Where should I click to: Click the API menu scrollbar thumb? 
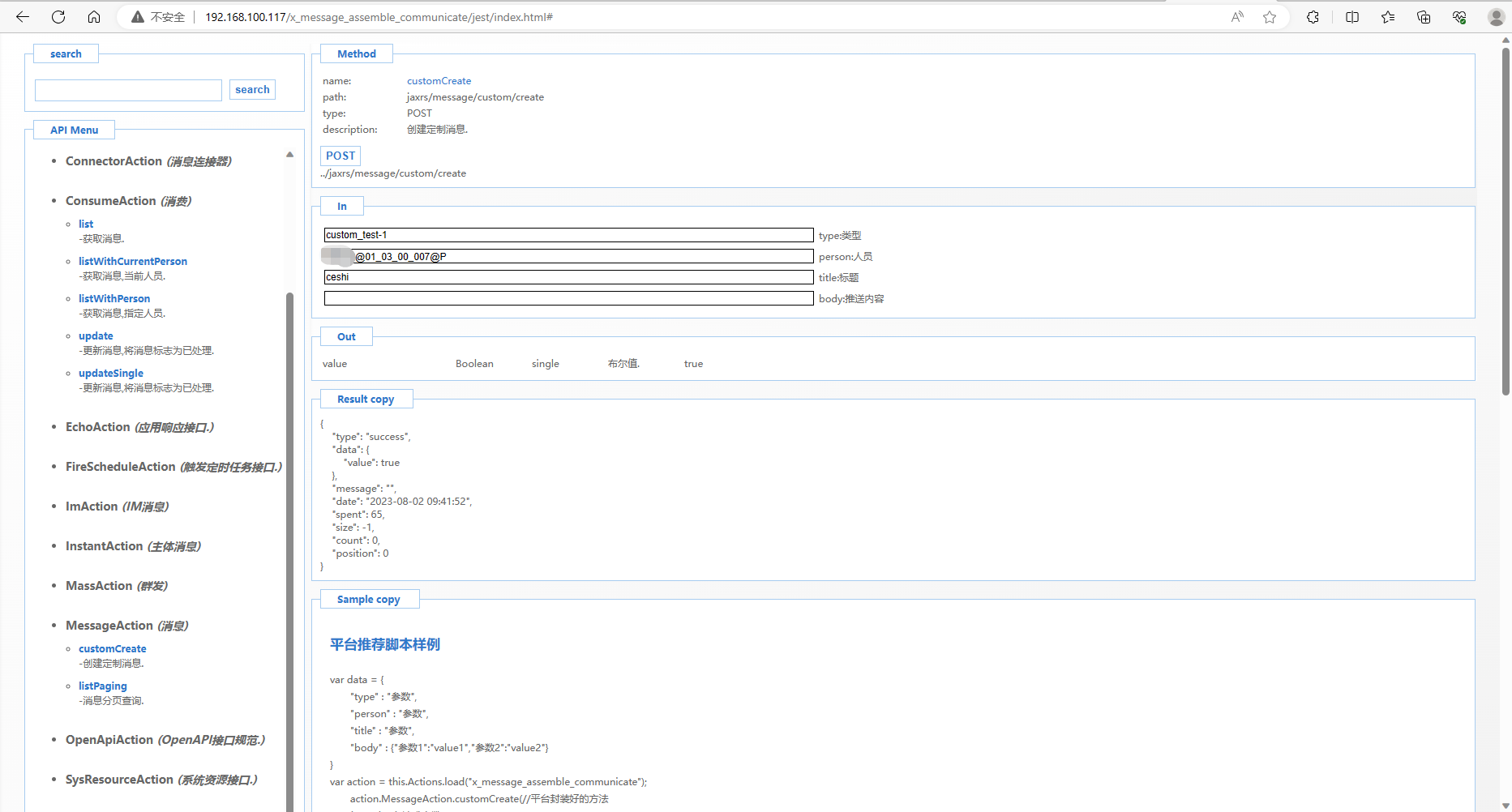tap(289, 551)
